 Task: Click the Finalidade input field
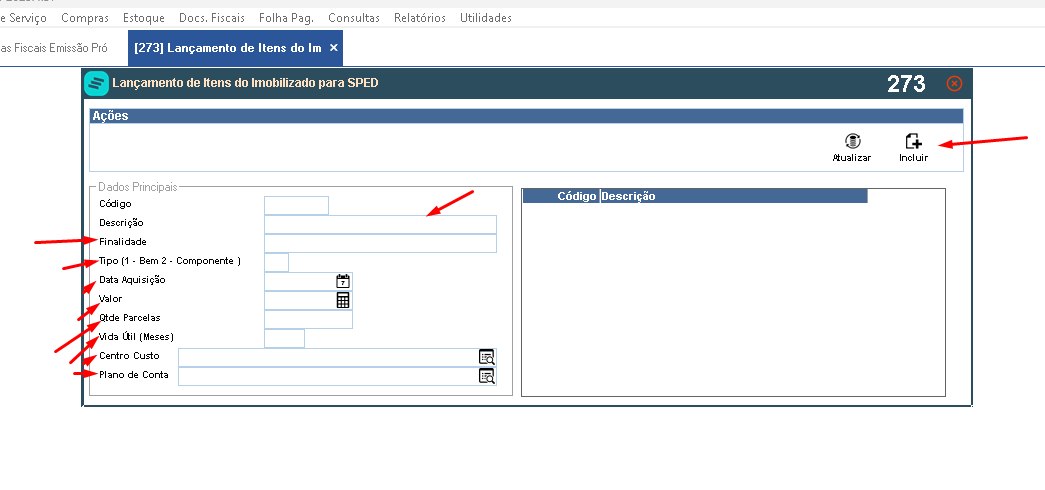[381, 243]
